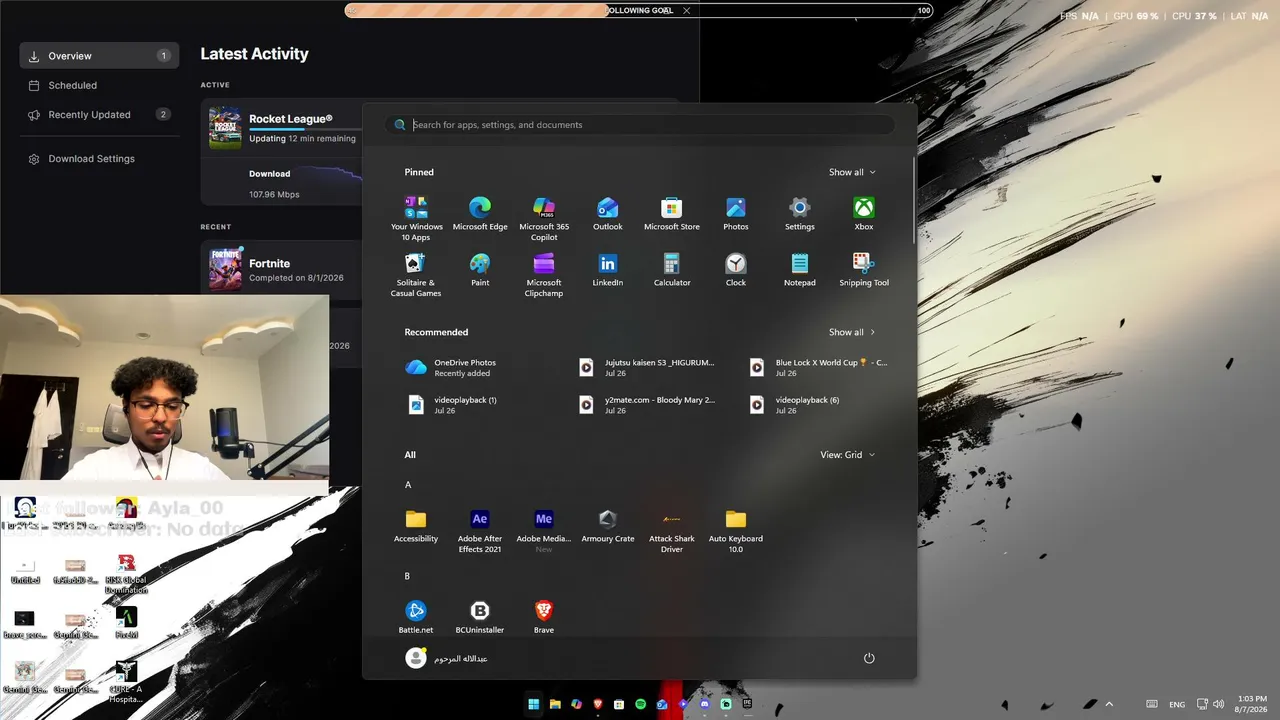Launch Microsoft Edge from pinned apps
The image size is (1280, 720).
coord(480,213)
